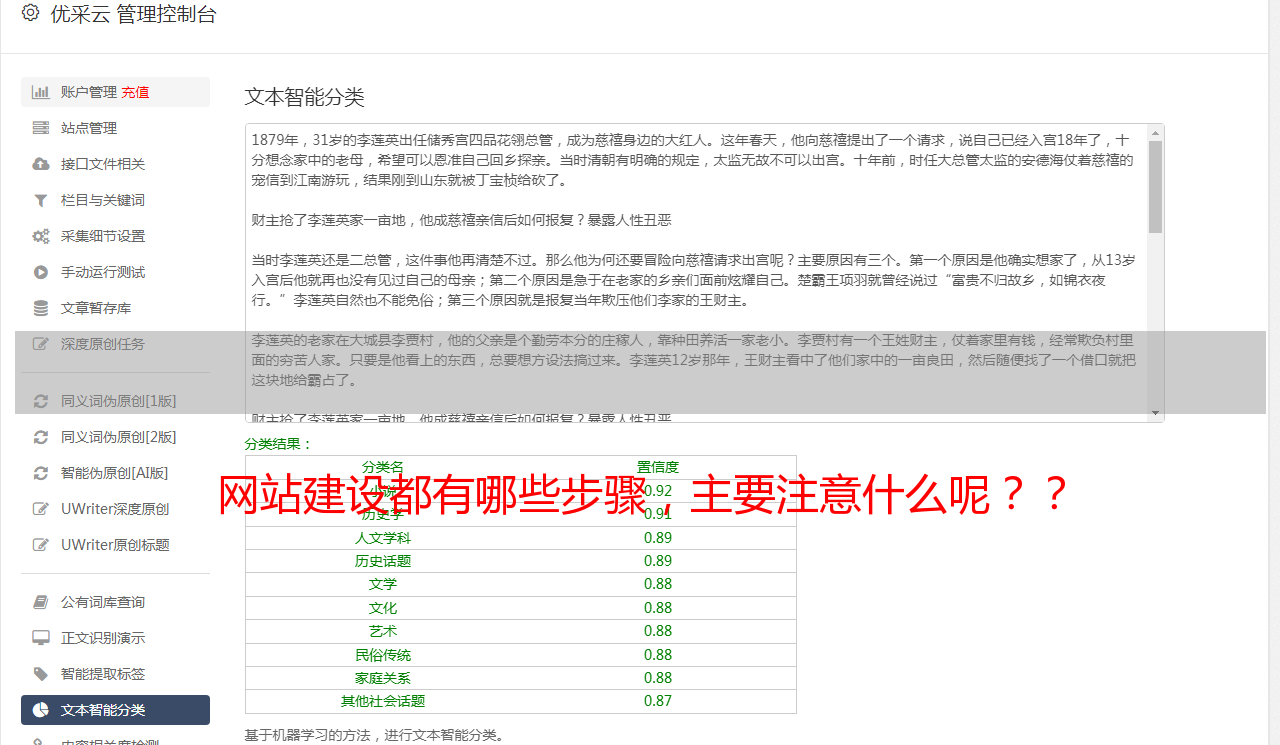Select the active 文本智能分类 menu item
This screenshot has width=1280, height=745.
115,710
